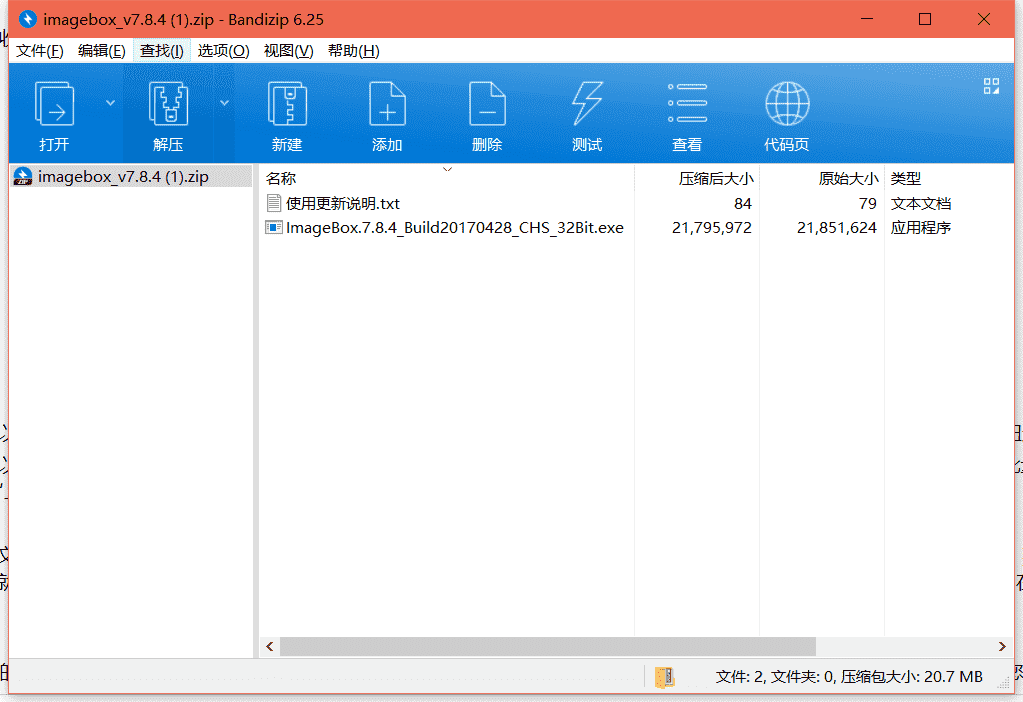Minimize the Bandizip window
The height and width of the screenshot is (702, 1023).
coord(866,19)
